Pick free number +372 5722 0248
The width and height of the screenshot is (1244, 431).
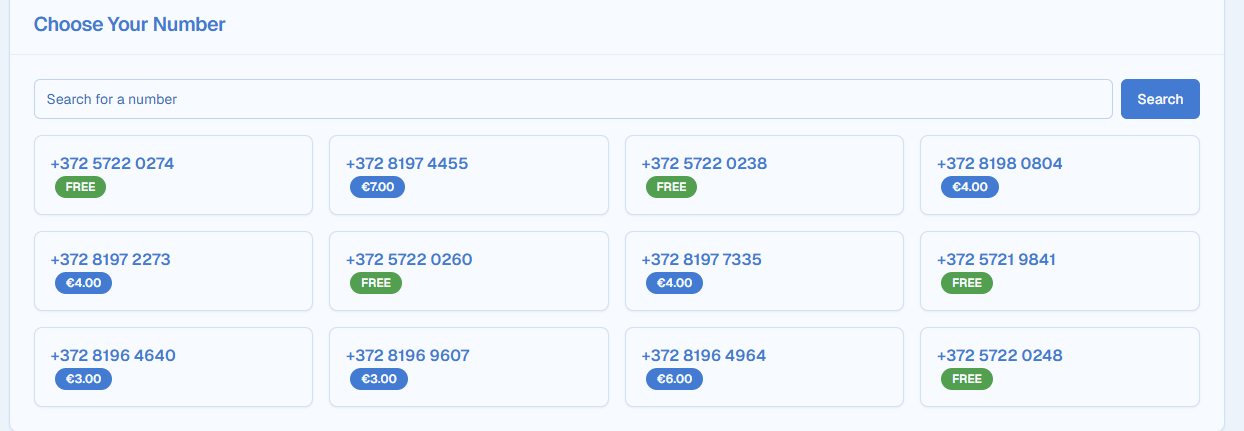pyautogui.click(x=1059, y=366)
